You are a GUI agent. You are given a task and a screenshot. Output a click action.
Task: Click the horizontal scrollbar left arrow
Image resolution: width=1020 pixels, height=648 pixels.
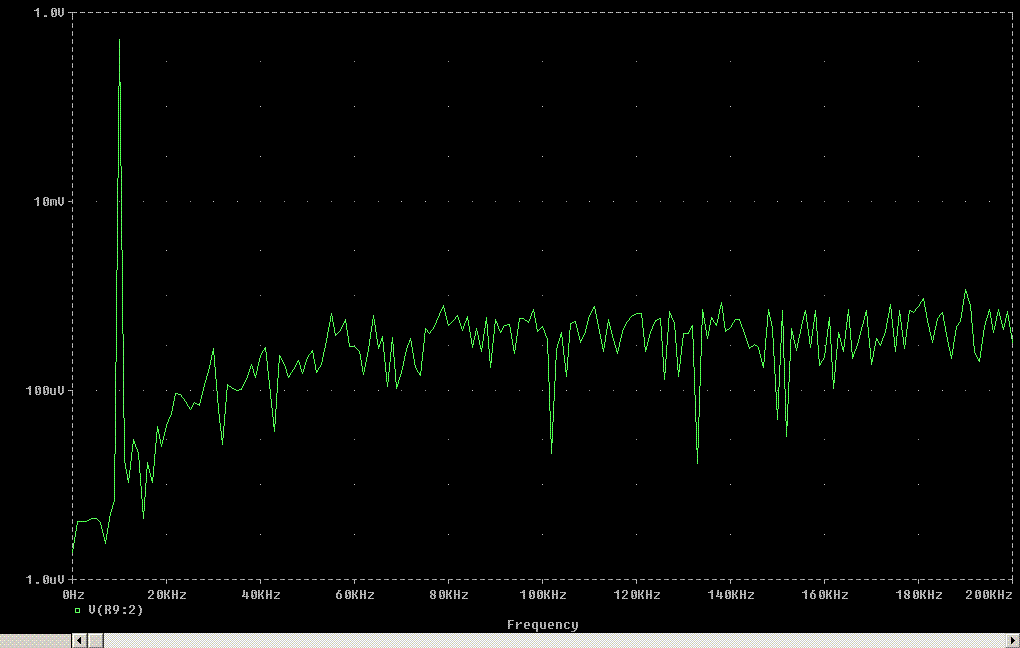click(79, 641)
